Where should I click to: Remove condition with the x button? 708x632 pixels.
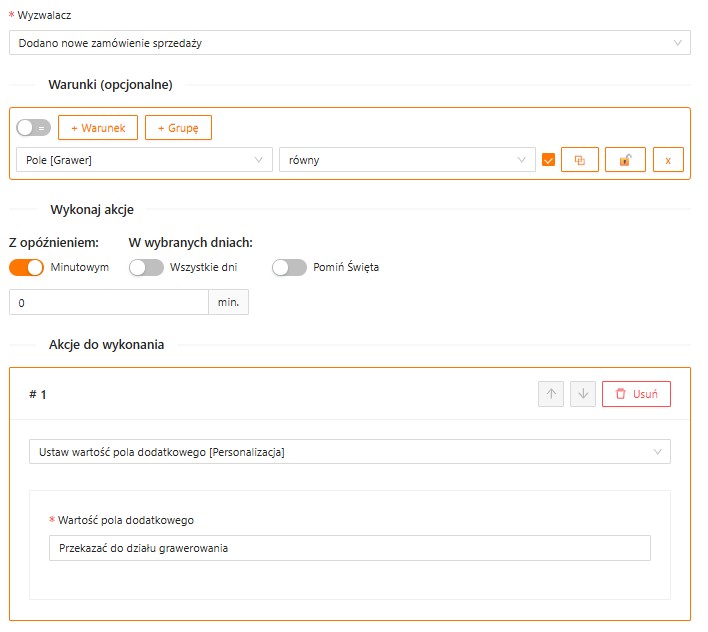[668, 160]
